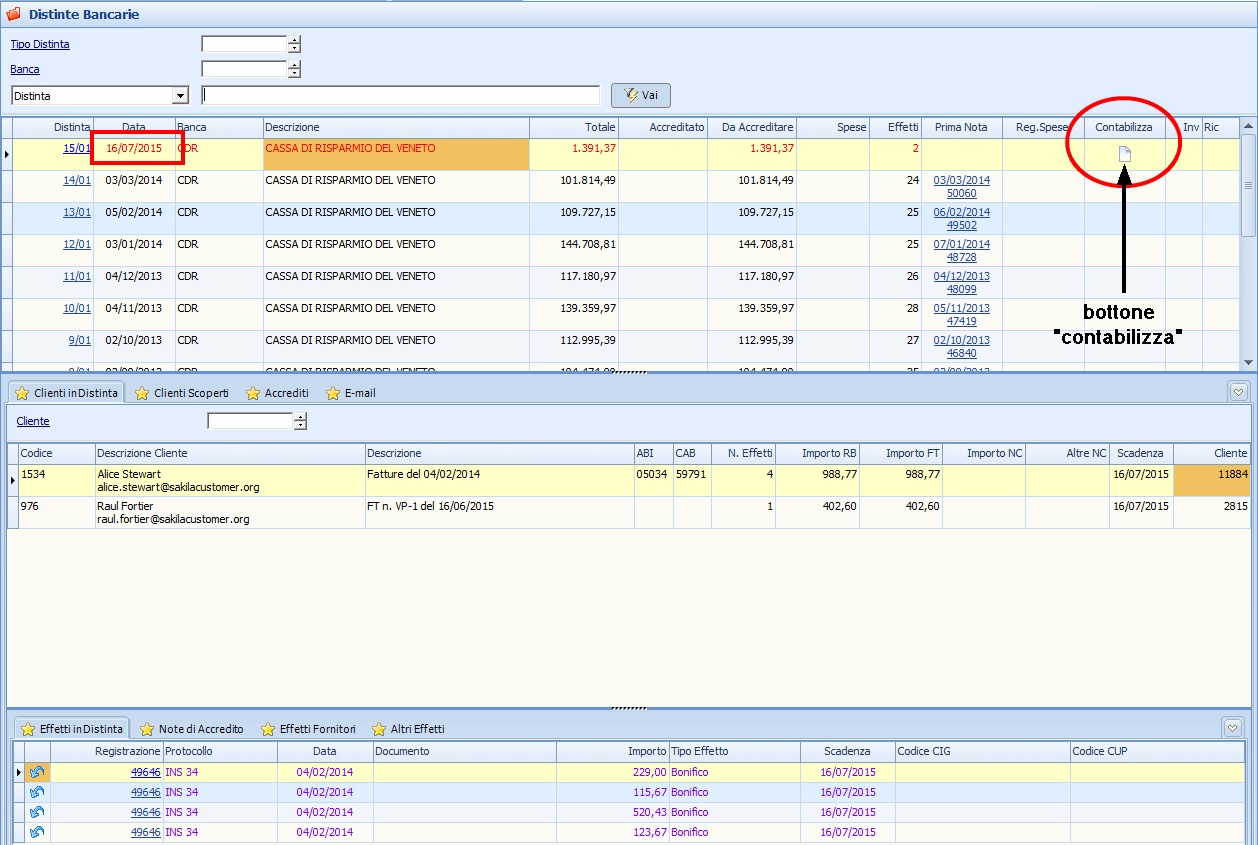Click the undo arrow icon for the 115,67 effect row

coord(37,792)
